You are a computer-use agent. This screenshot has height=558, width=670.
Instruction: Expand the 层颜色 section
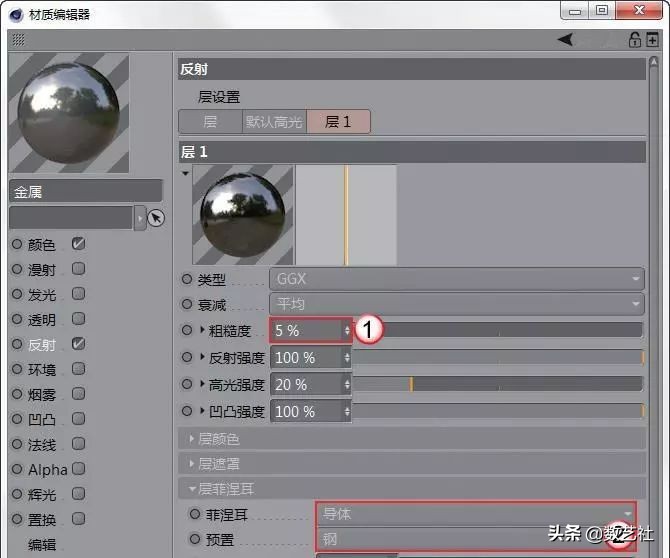[412, 439]
